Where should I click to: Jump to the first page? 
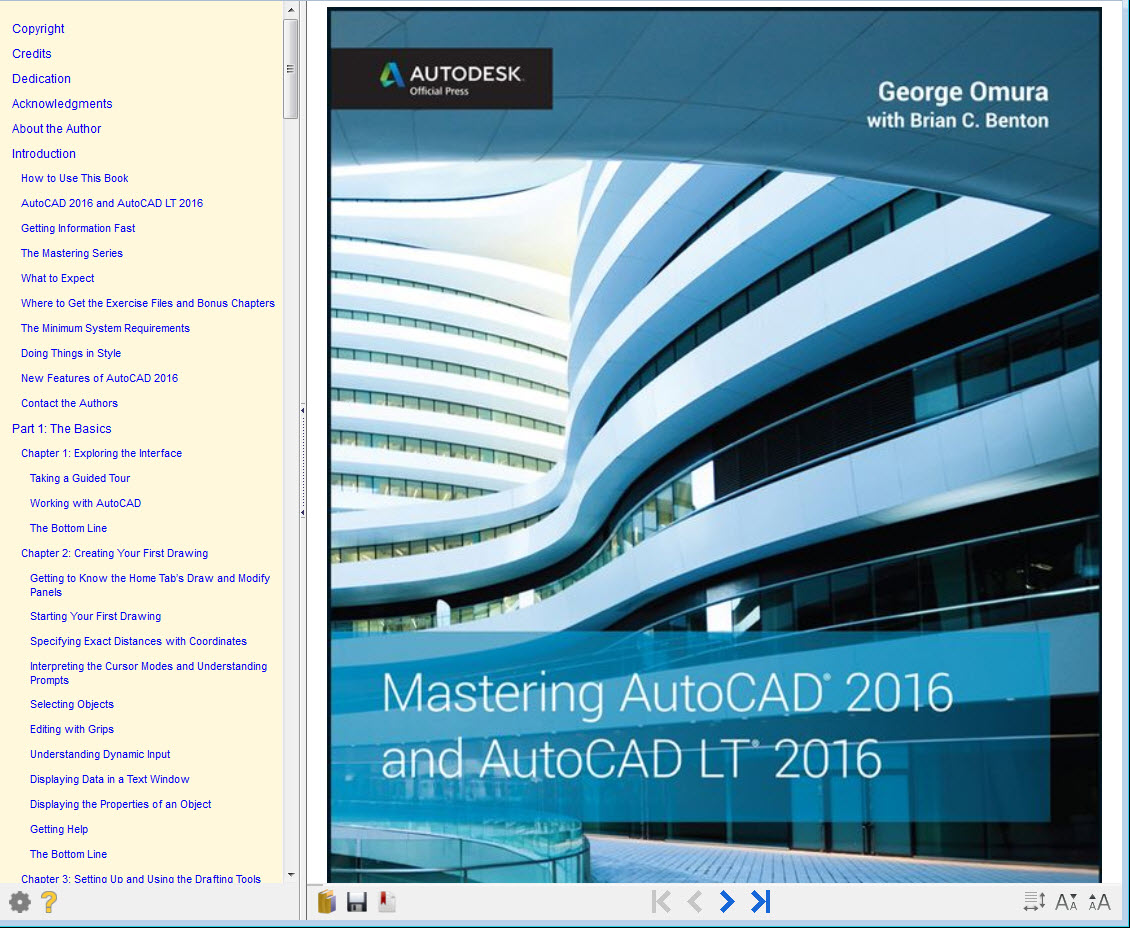[x=661, y=901]
